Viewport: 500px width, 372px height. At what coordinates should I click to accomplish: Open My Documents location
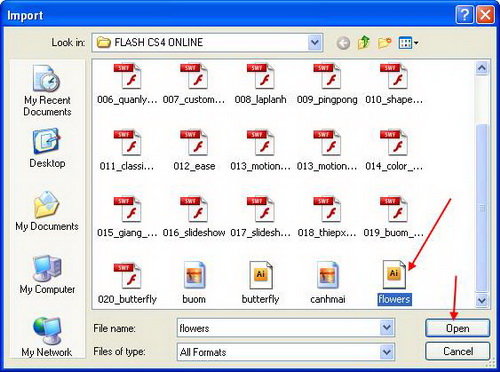pos(47,211)
